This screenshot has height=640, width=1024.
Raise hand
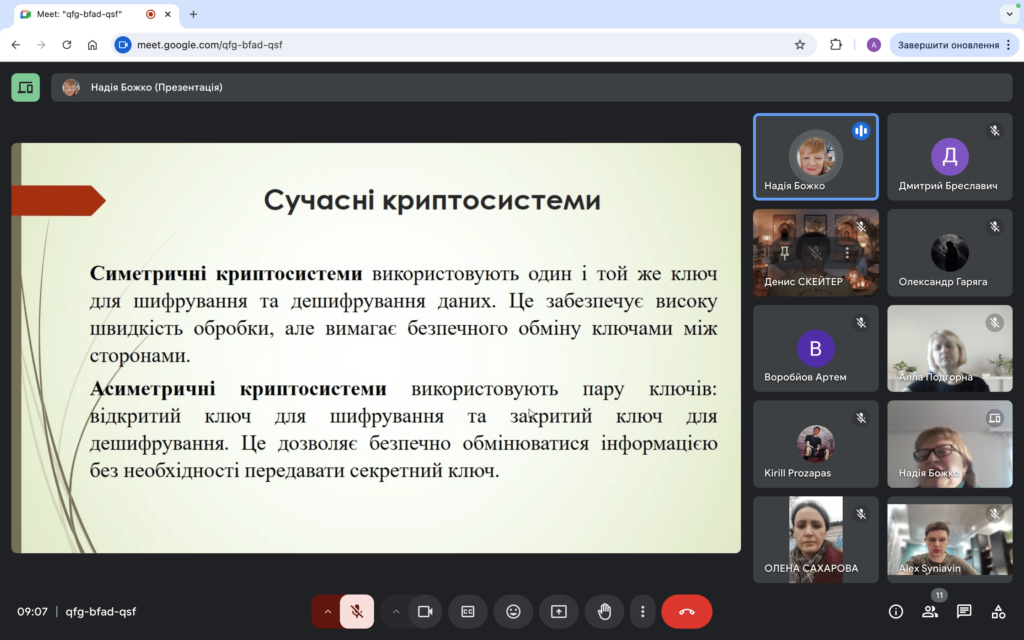604,612
